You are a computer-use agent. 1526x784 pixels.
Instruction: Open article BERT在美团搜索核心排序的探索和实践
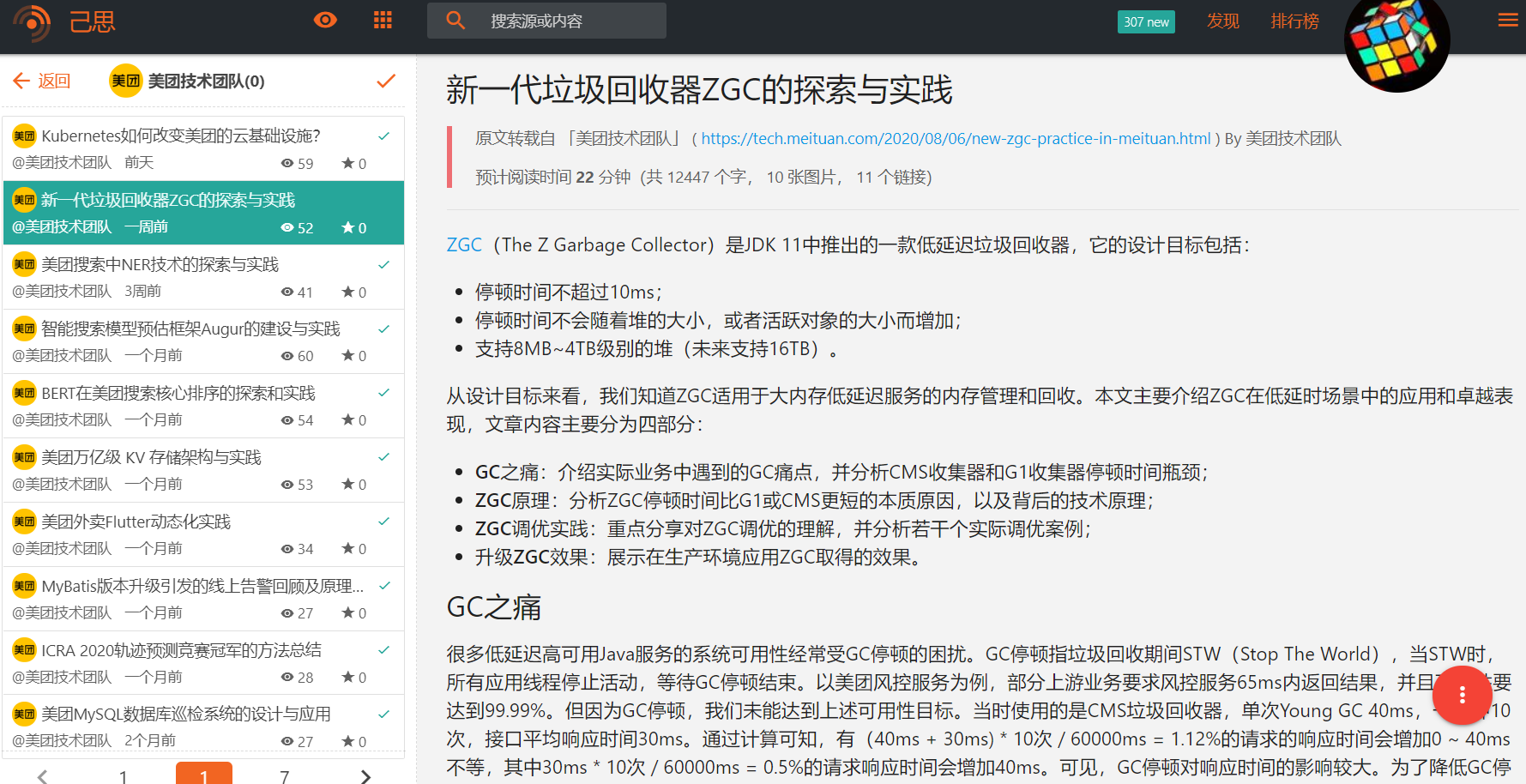(x=178, y=393)
